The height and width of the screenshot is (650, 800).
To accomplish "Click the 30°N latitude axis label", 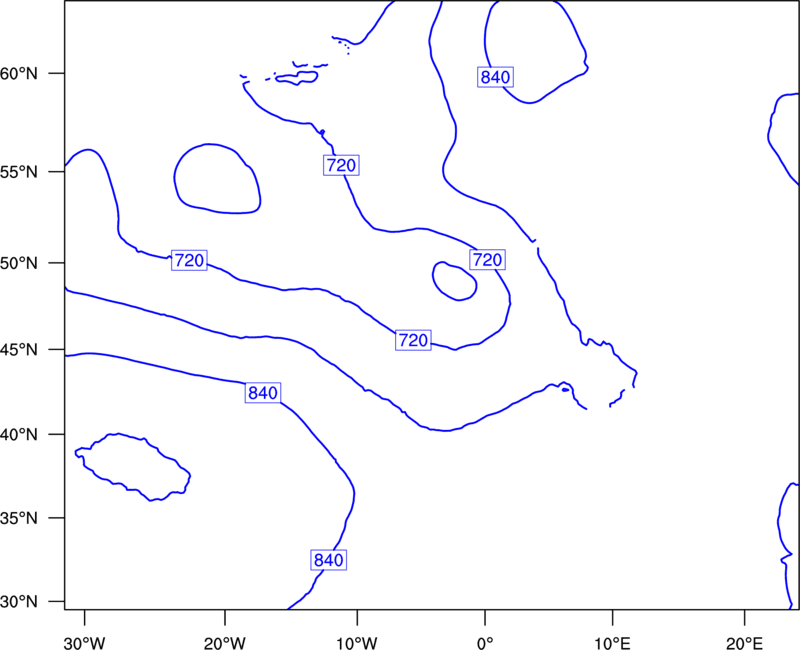I will (x=19, y=602).
